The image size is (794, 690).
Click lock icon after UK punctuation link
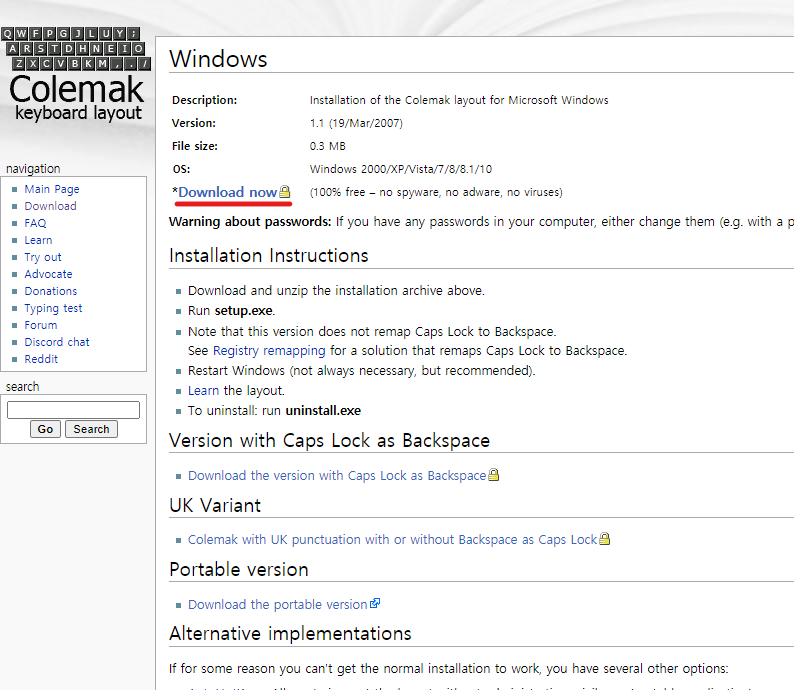click(x=605, y=539)
